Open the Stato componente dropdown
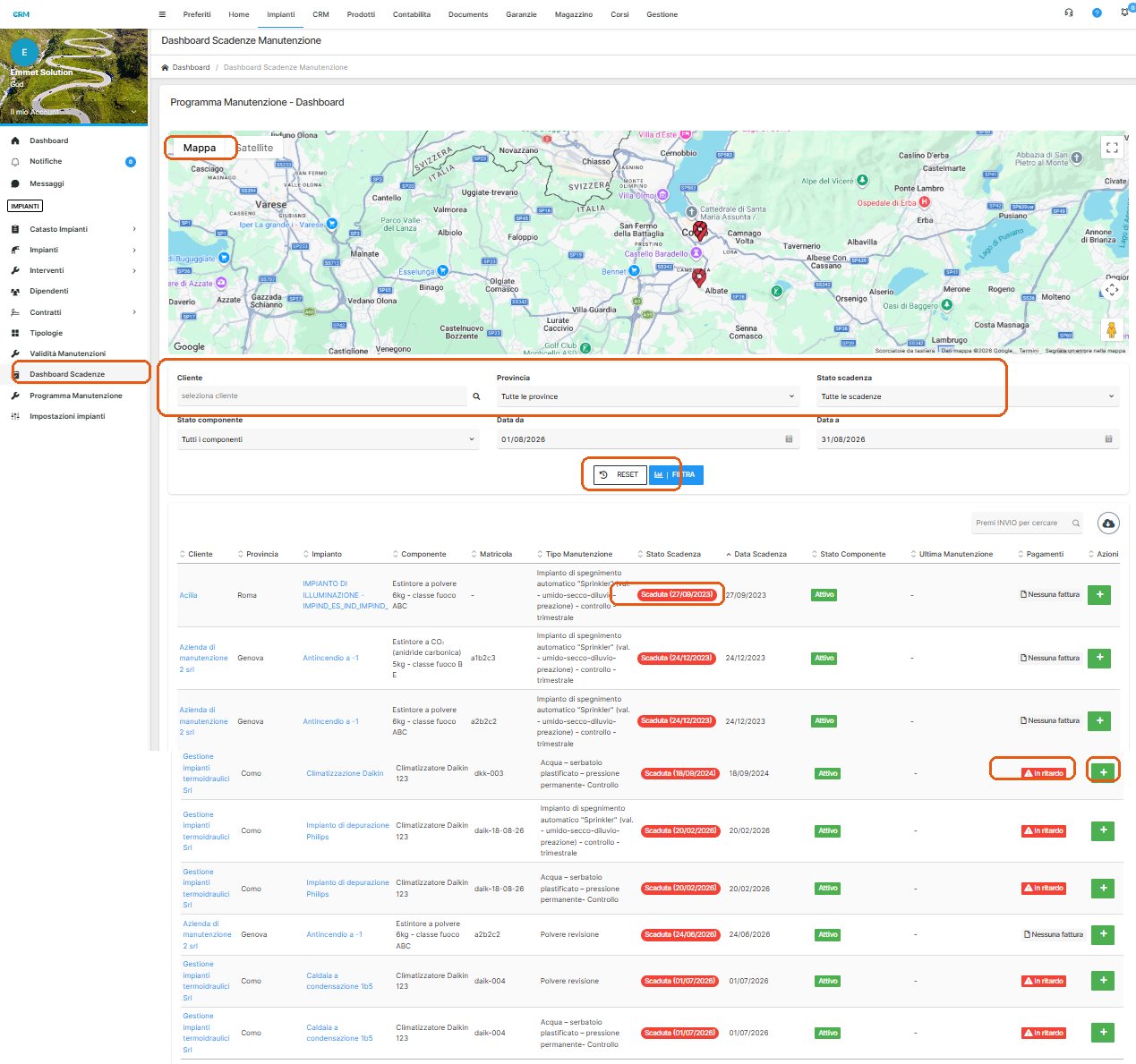Image resolution: width=1136 pixels, height=1064 pixels. pyautogui.click(x=328, y=439)
